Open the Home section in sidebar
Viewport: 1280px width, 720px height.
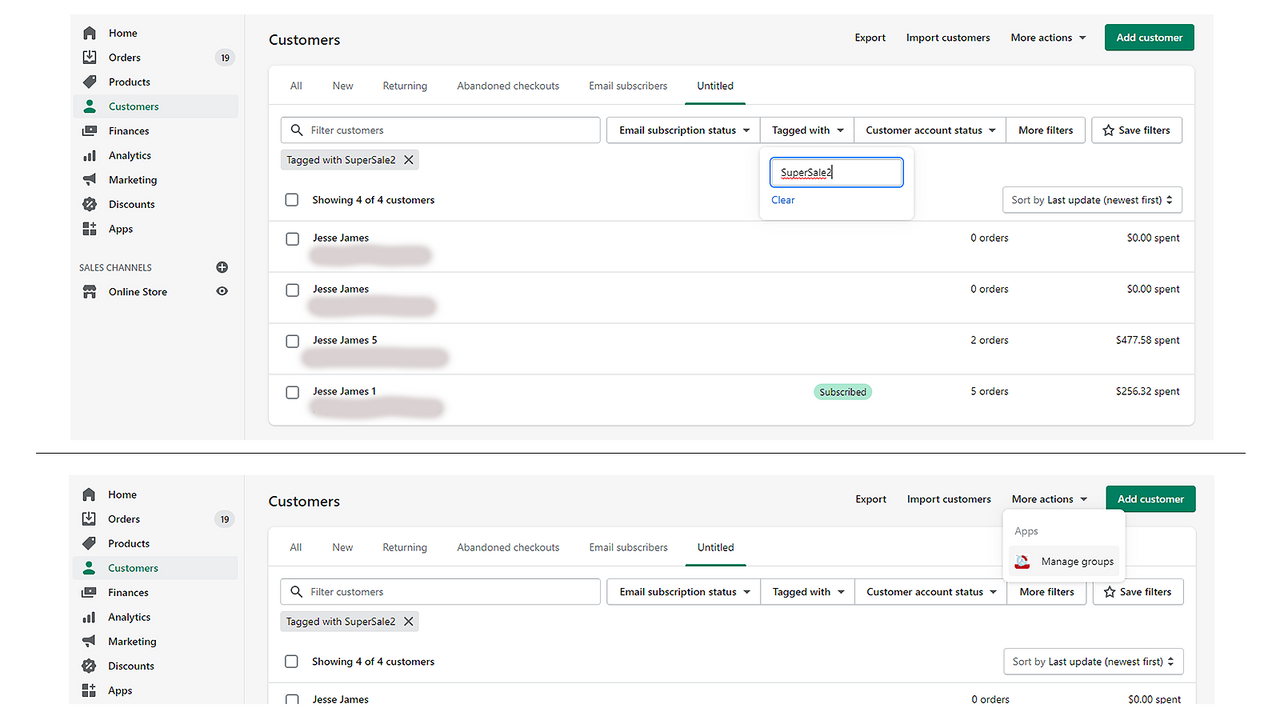pyautogui.click(x=89, y=32)
